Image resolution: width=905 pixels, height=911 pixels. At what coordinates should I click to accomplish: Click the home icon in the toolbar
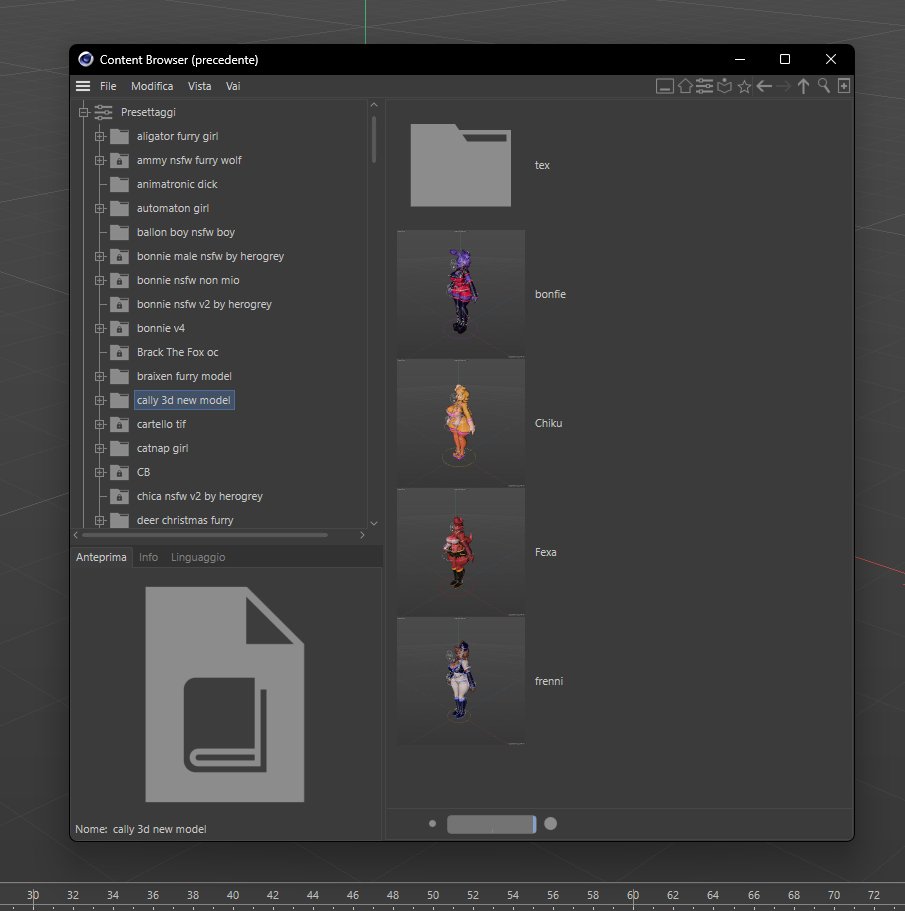[x=685, y=86]
